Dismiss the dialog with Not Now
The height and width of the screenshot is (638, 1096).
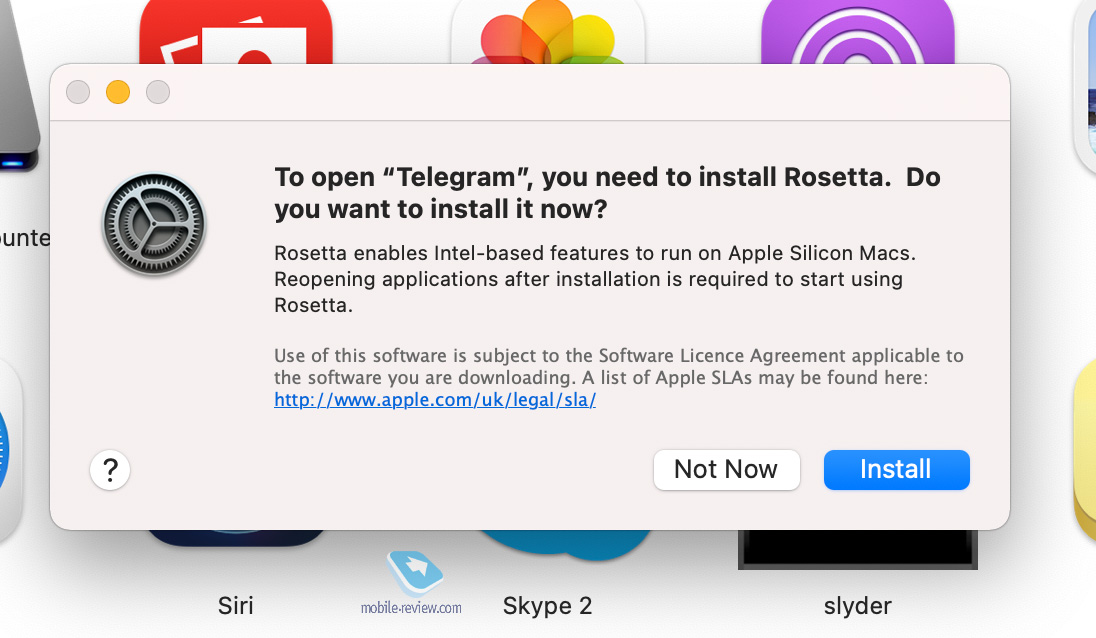[x=726, y=470]
